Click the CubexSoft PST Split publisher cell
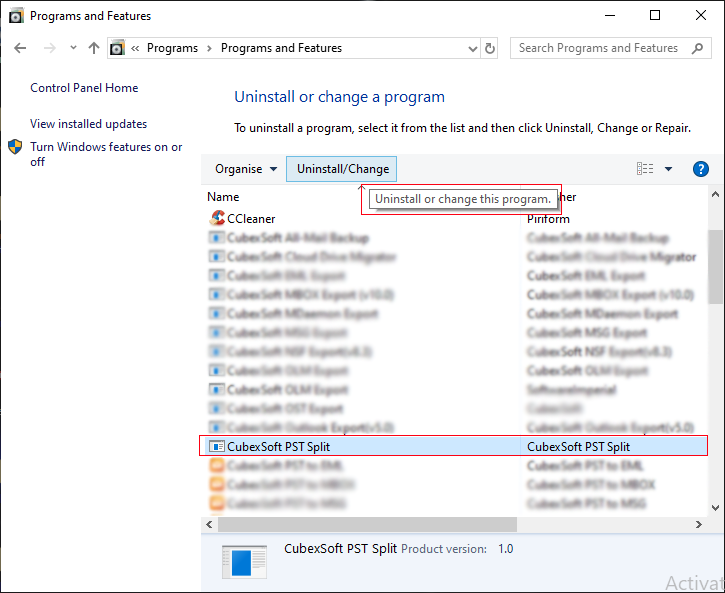This screenshot has height=593, width=725. [578, 446]
